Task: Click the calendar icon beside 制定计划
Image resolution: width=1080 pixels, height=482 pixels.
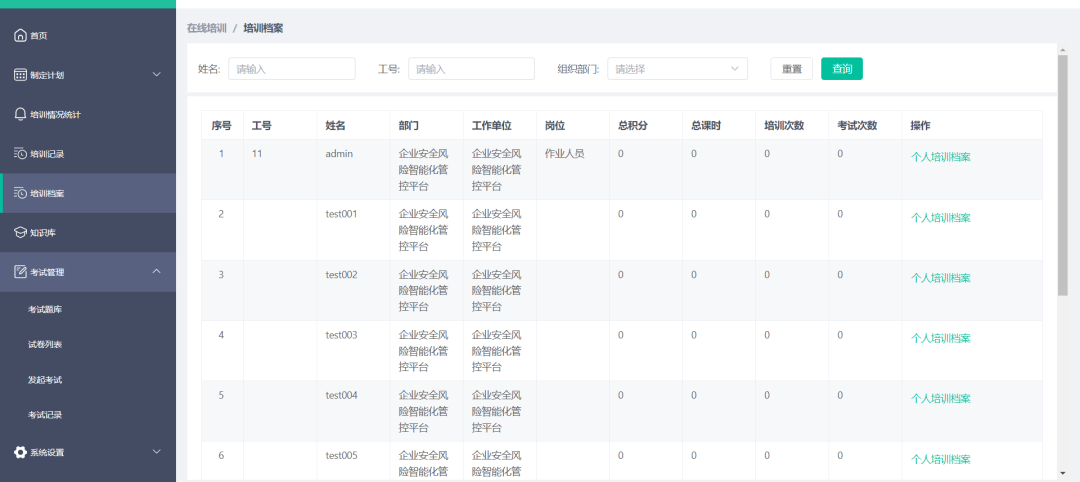Action: point(20,75)
